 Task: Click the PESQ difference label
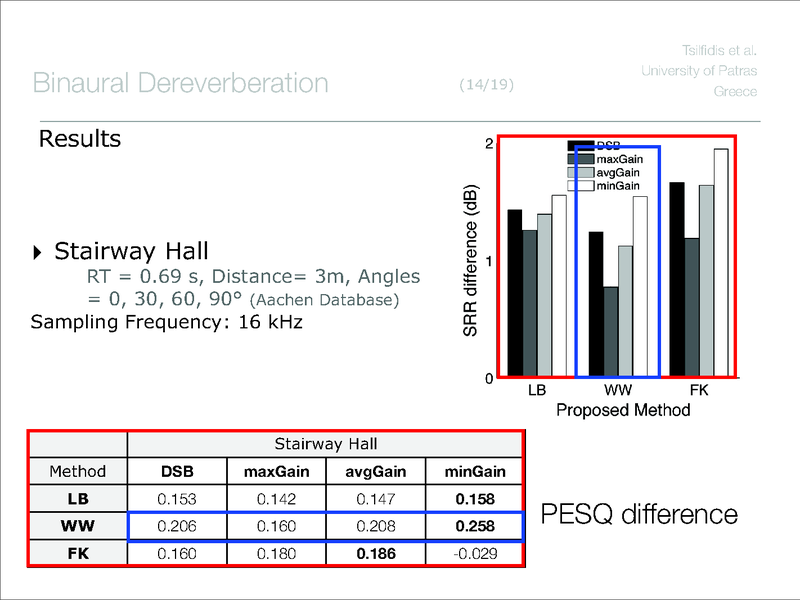pyautogui.click(x=639, y=514)
